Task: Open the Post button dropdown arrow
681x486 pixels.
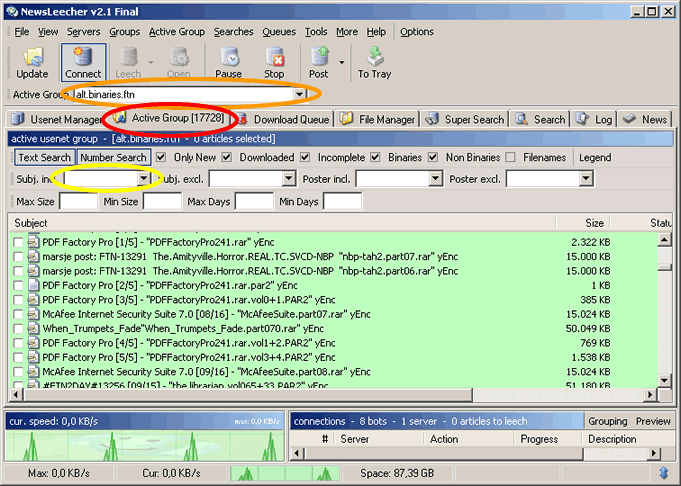Action: pyautogui.click(x=342, y=62)
